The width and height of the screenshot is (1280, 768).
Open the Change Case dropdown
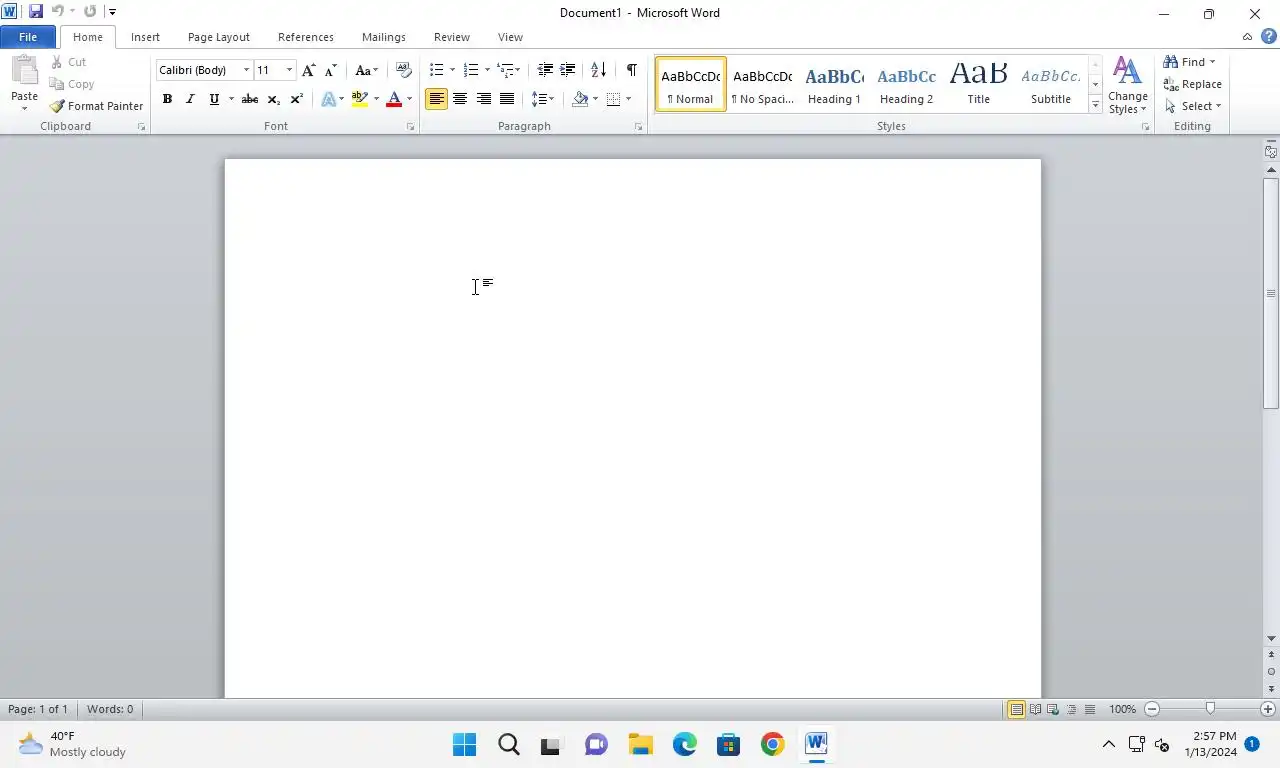pos(366,70)
